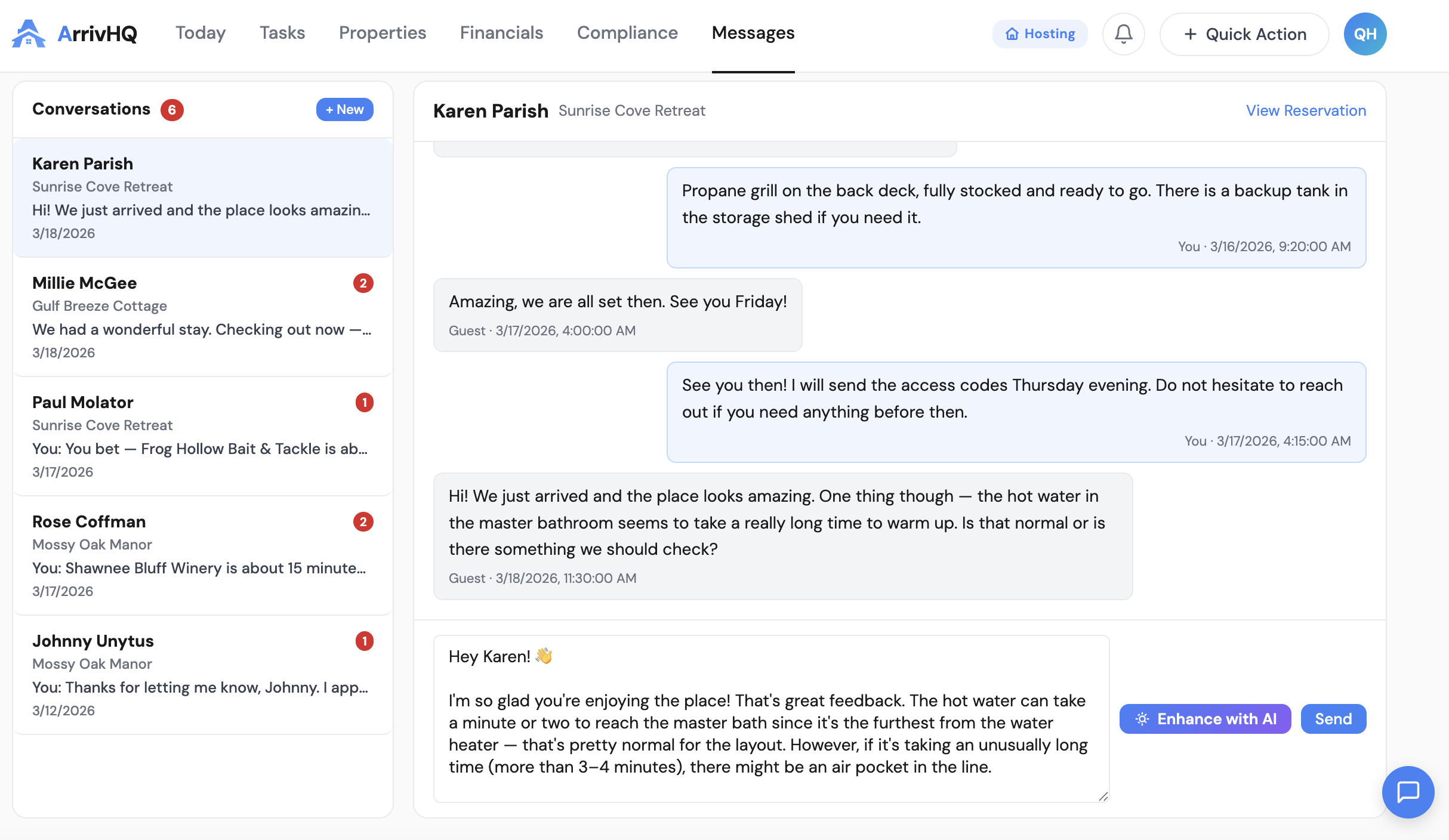
Task: Start a new conversation with + New
Action: point(344,110)
